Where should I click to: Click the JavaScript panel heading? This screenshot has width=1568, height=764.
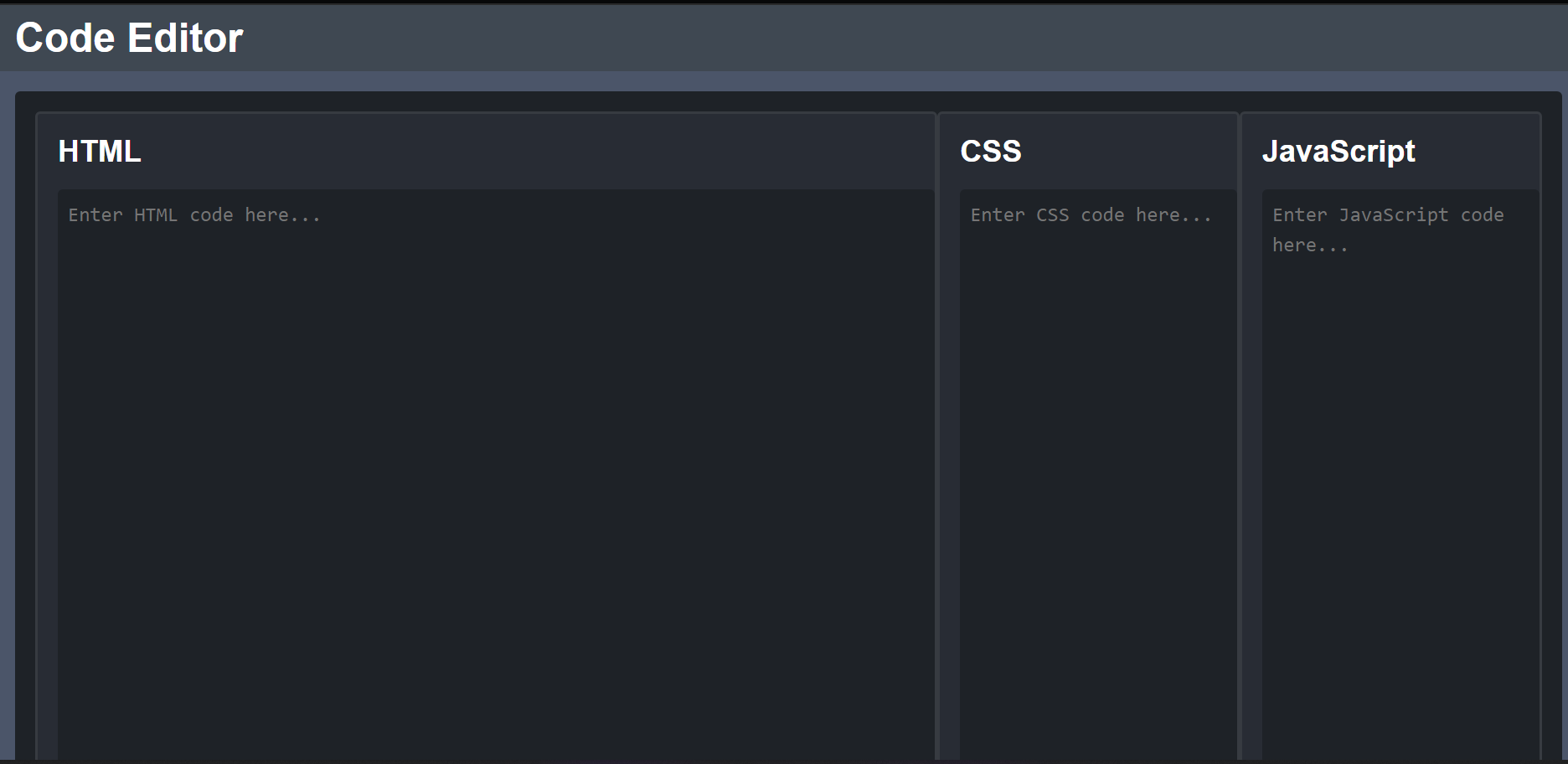1338,152
